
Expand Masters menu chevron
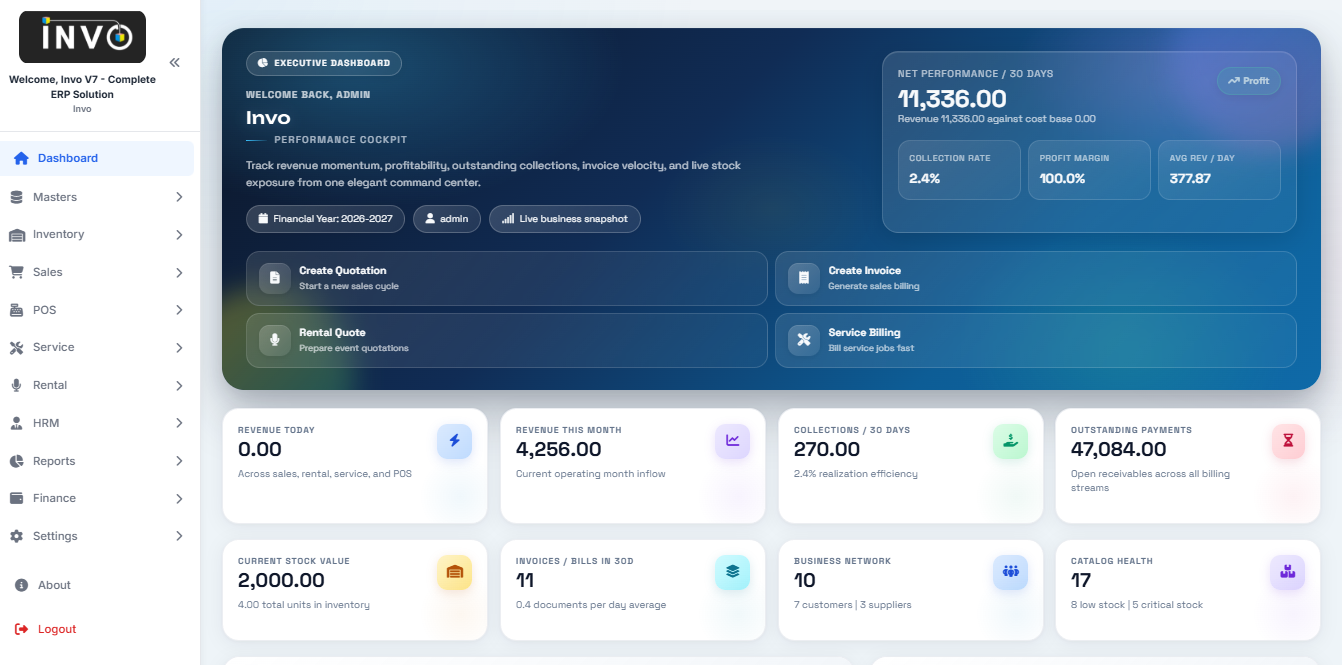click(x=179, y=197)
